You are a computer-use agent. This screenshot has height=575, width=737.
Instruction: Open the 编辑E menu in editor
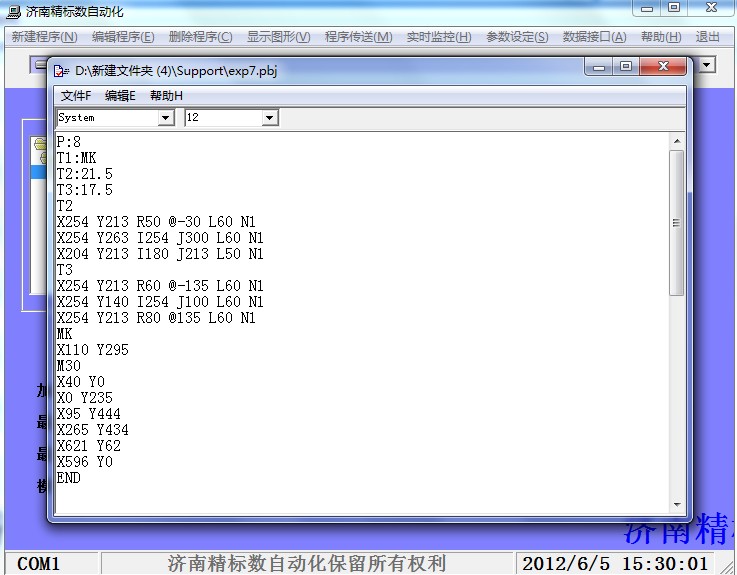(x=120, y=96)
